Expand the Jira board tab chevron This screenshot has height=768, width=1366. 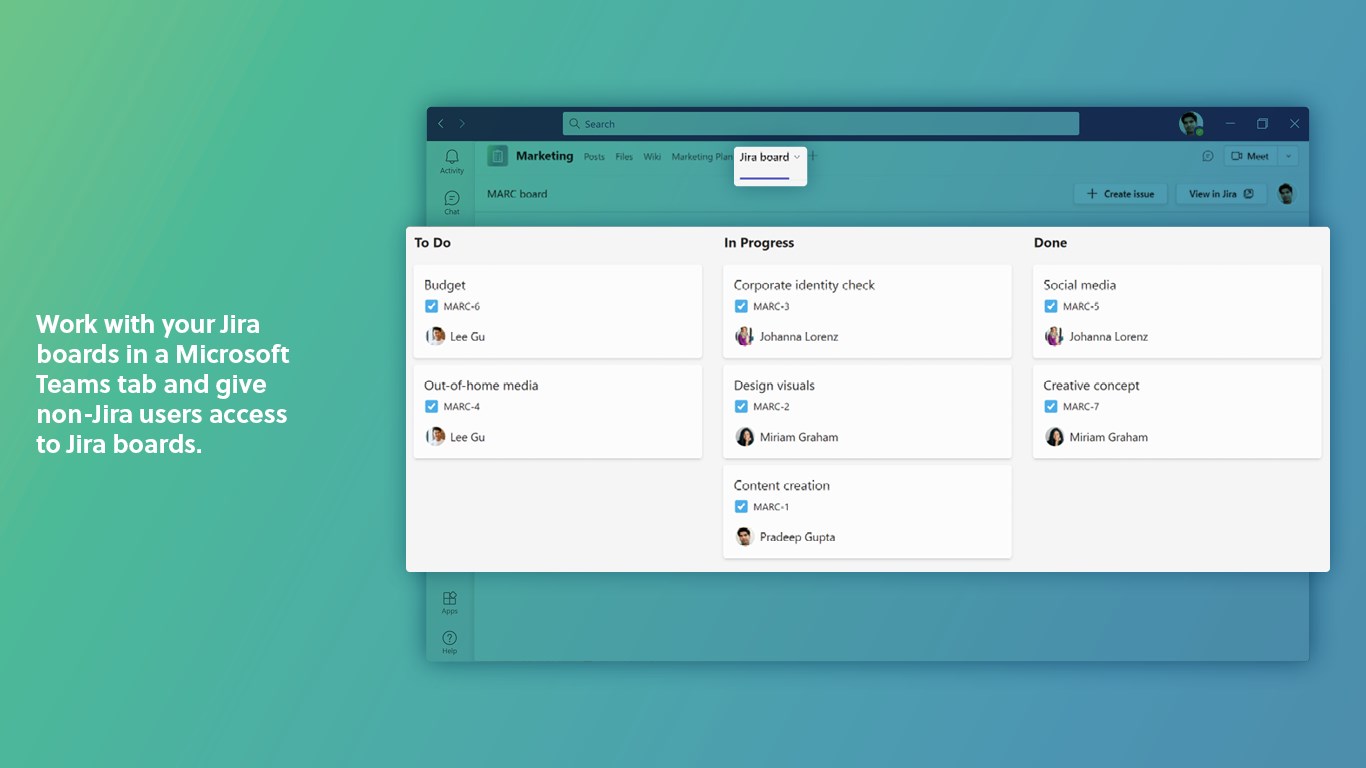pos(797,157)
